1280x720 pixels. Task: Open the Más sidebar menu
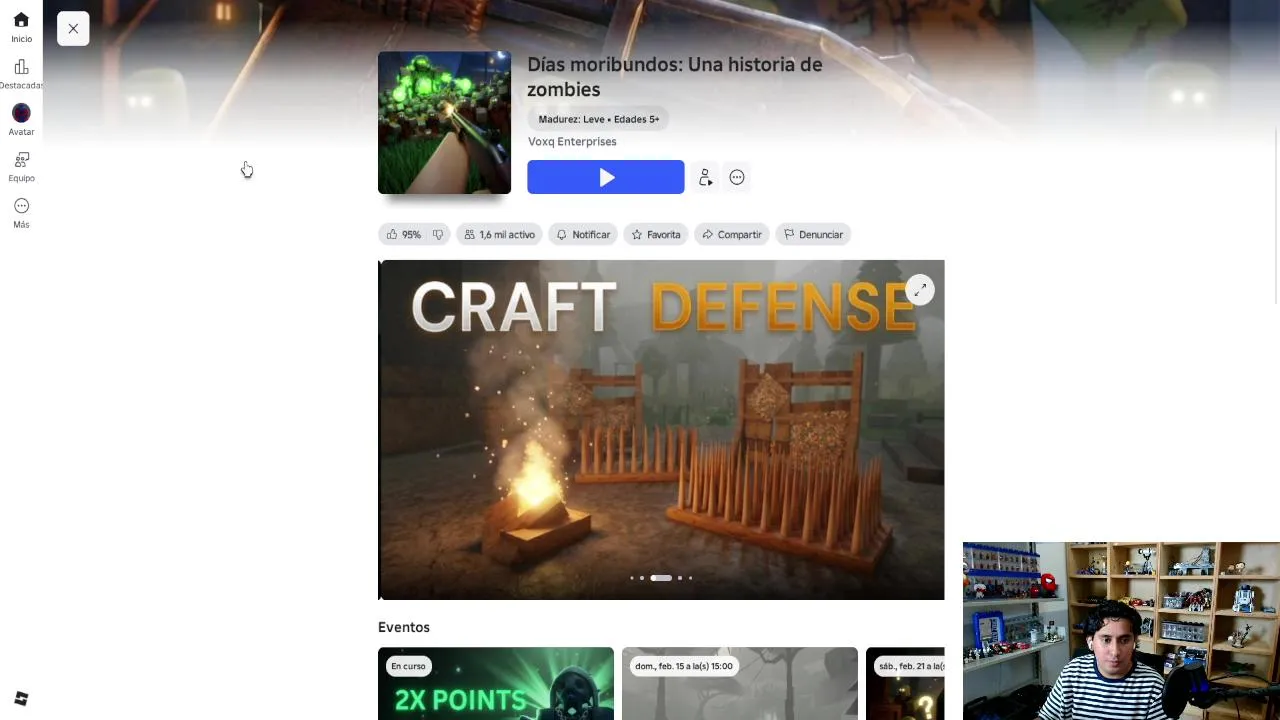[x=21, y=212]
